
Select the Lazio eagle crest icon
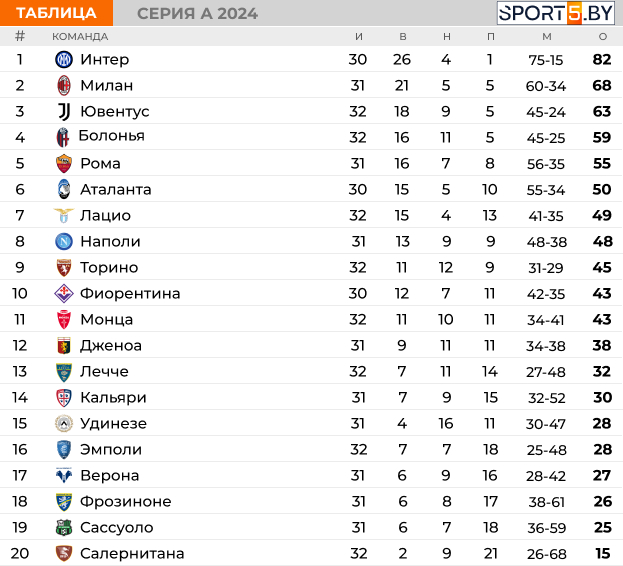[x=64, y=215]
